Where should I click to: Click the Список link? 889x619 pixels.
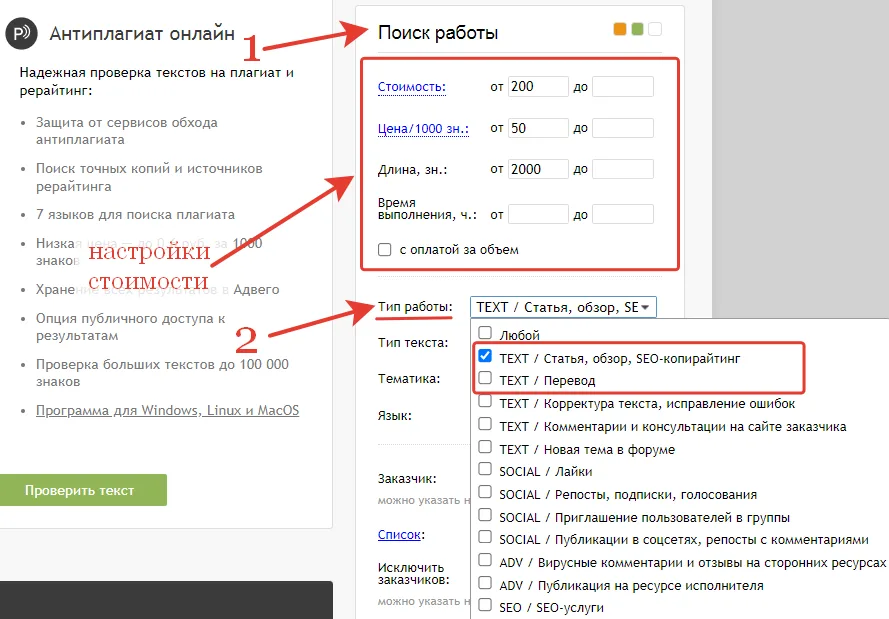400,534
